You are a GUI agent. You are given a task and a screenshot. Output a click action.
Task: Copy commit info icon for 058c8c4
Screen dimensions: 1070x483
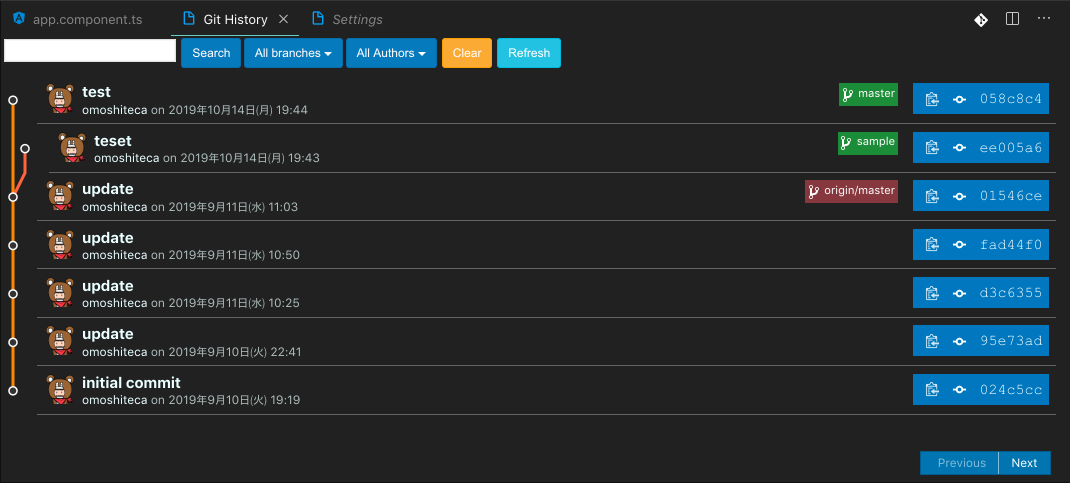(932, 100)
